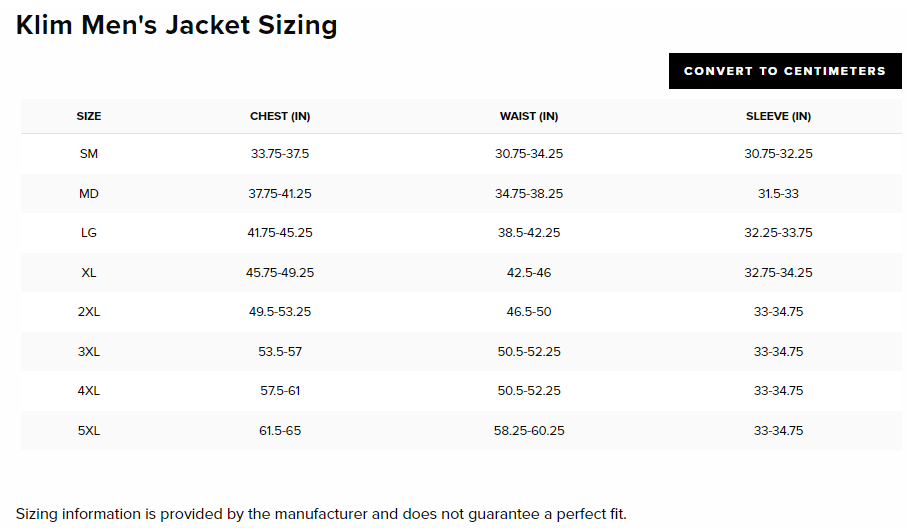This screenshot has height=528, width=907.
Task: Click chest value 61.5-65 for 5XL
Action: (280, 431)
